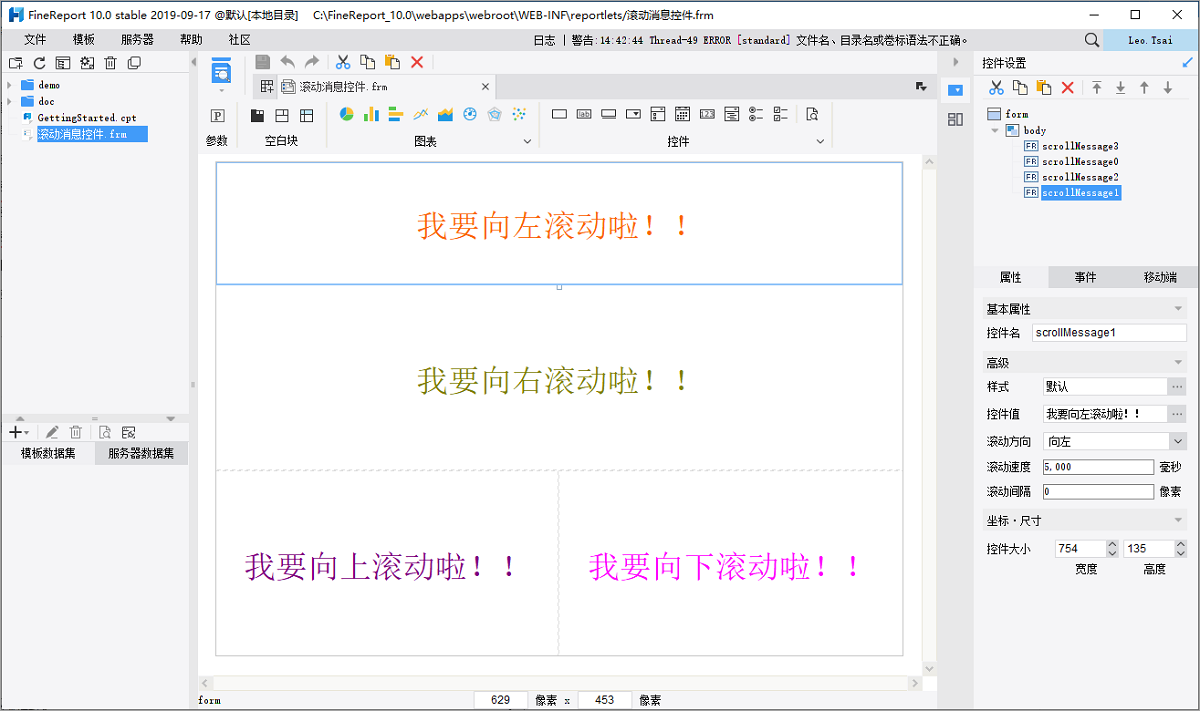
Task: Click the parameter panel P icon
Action: (217, 115)
